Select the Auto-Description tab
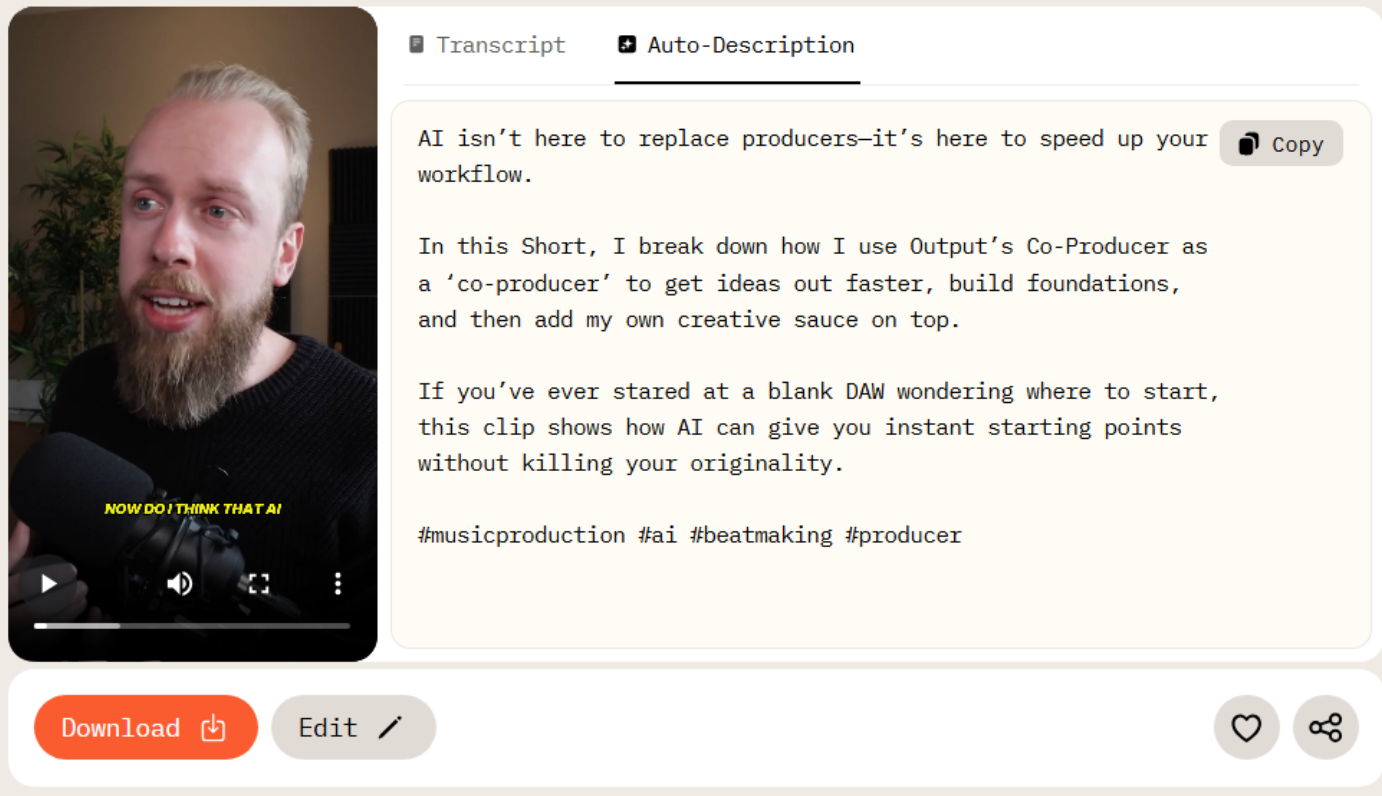The height and width of the screenshot is (796, 1382). [737, 45]
